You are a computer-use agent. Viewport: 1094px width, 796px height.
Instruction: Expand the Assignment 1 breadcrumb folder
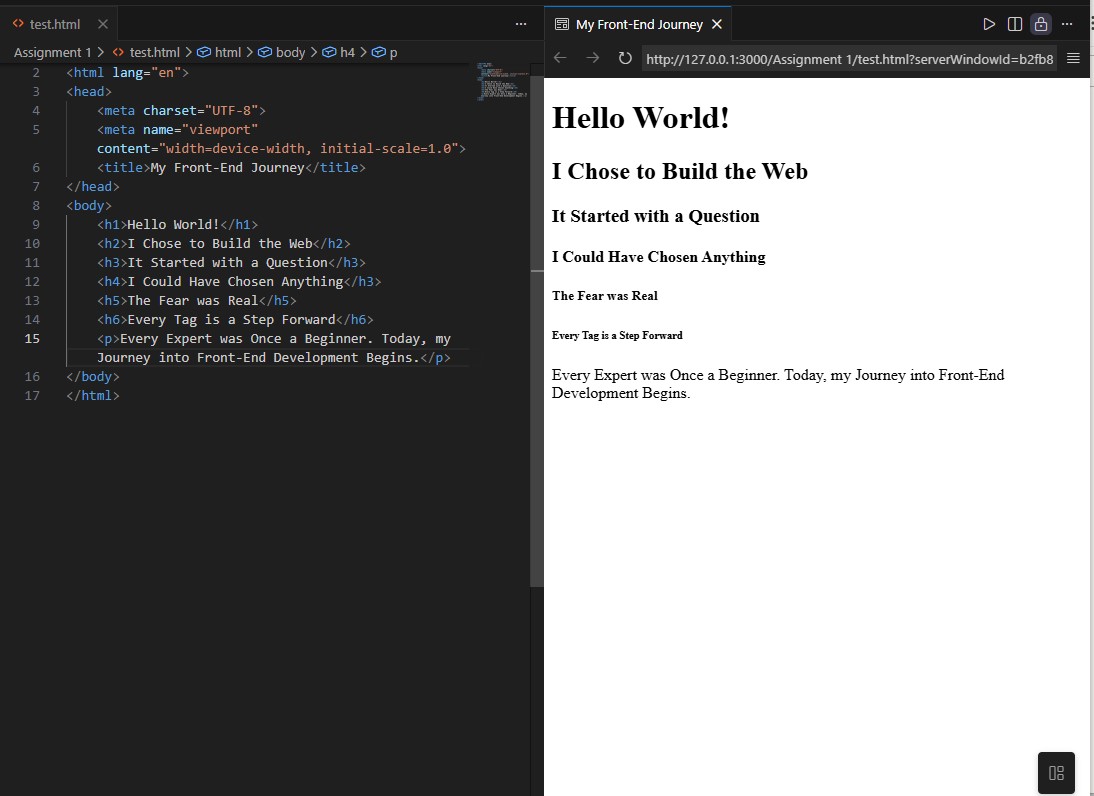pos(52,52)
